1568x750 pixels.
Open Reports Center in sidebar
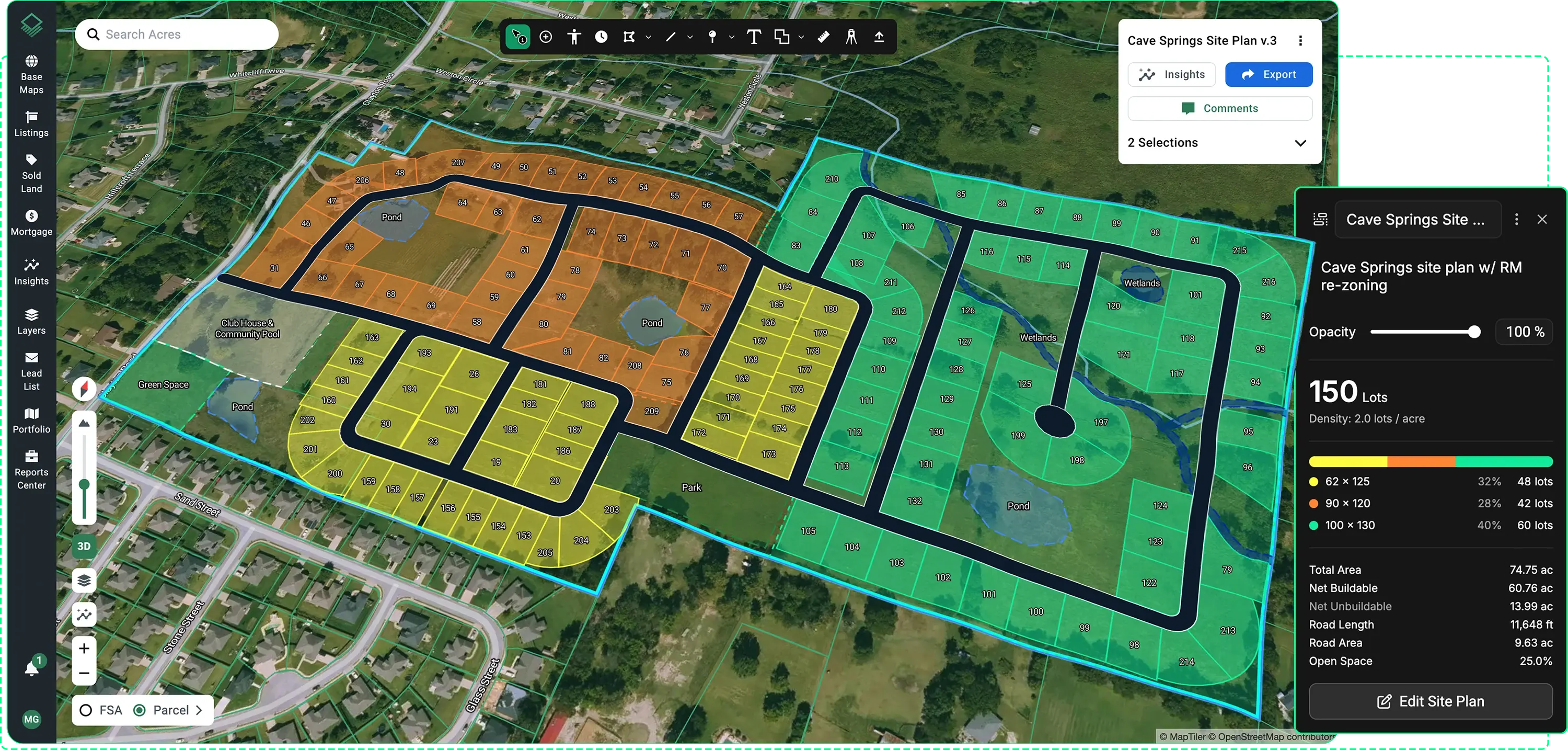(32, 470)
